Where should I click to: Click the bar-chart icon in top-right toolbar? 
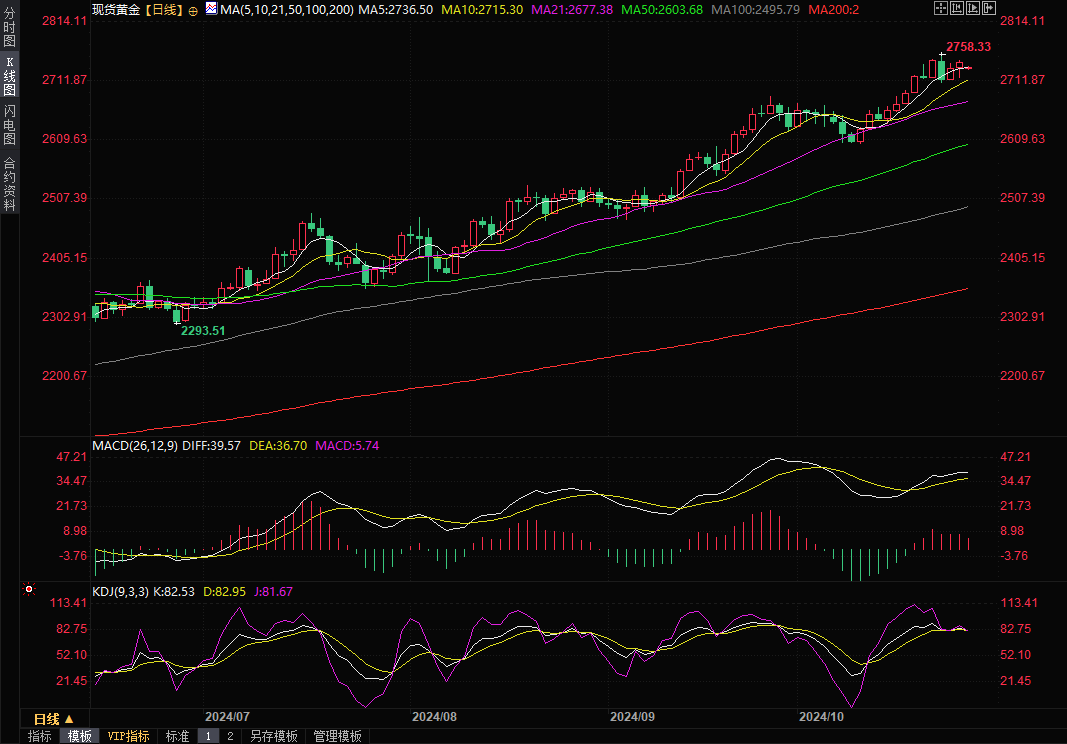(x=959, y=8)
